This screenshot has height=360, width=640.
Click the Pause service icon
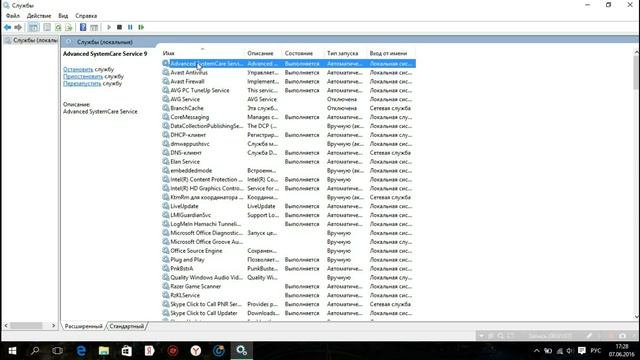[x=130, y=27]
